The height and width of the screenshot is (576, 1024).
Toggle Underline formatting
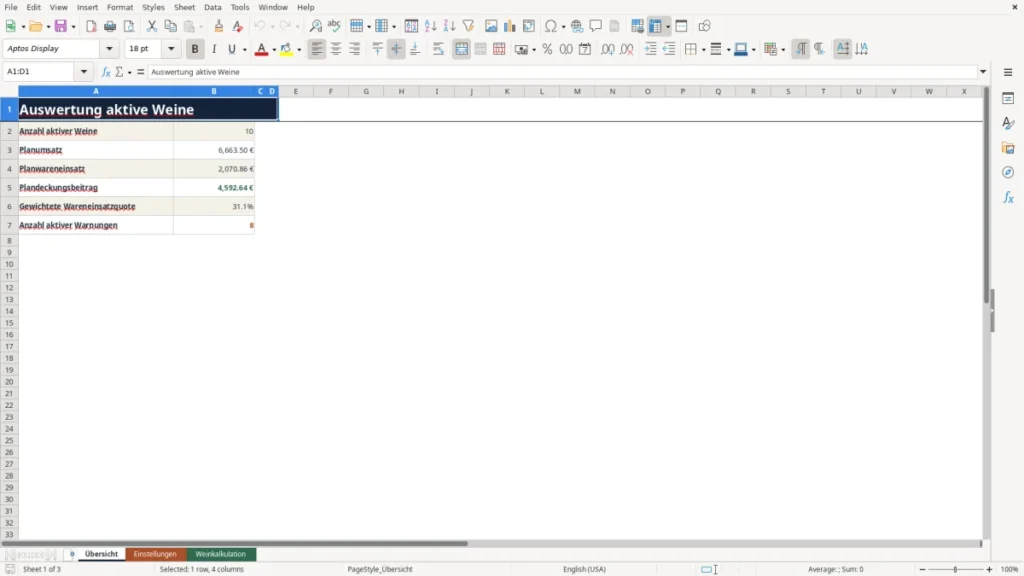231,49
